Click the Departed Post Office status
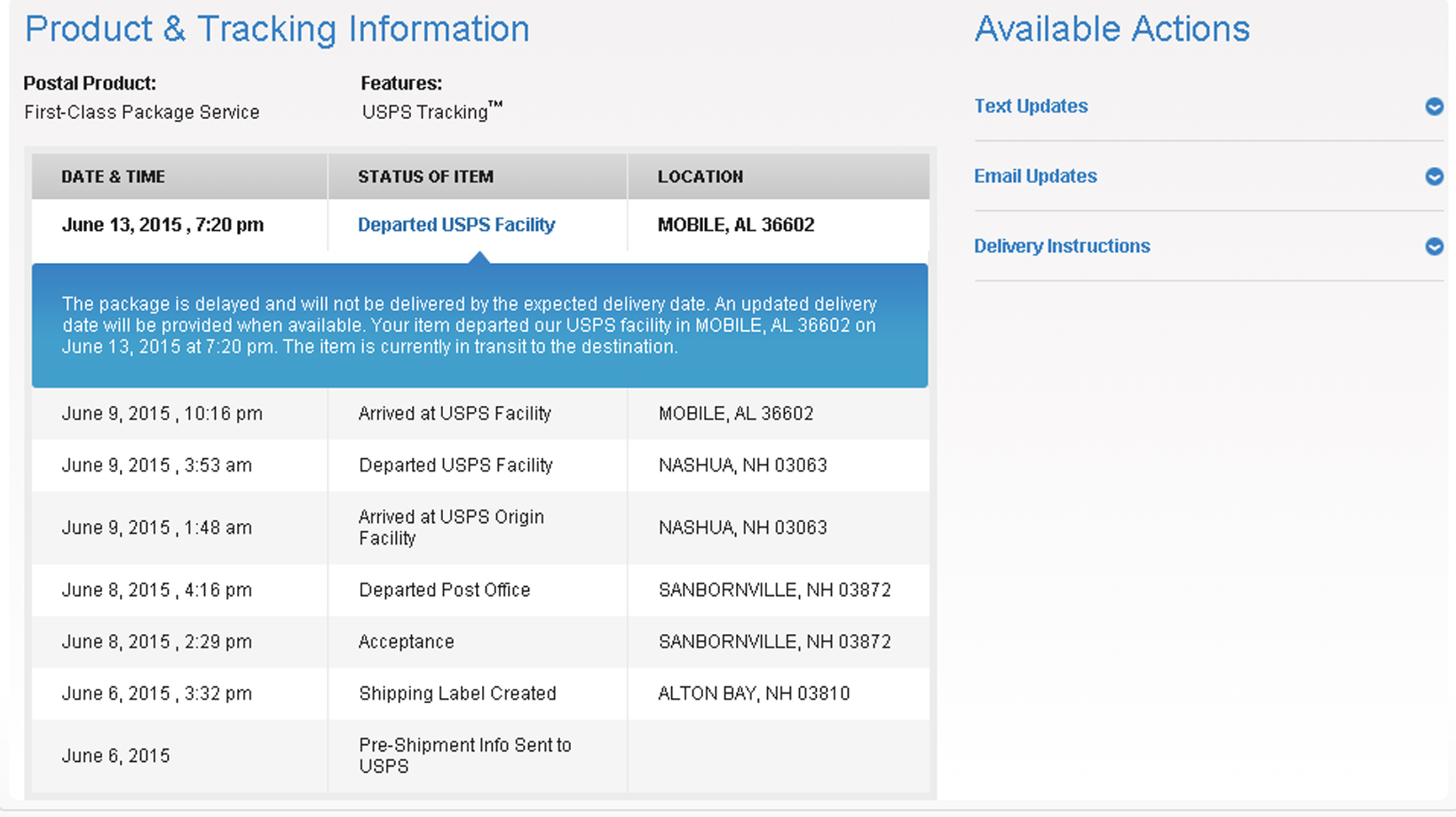1456x817 pixels. click(x=444, y=590)
